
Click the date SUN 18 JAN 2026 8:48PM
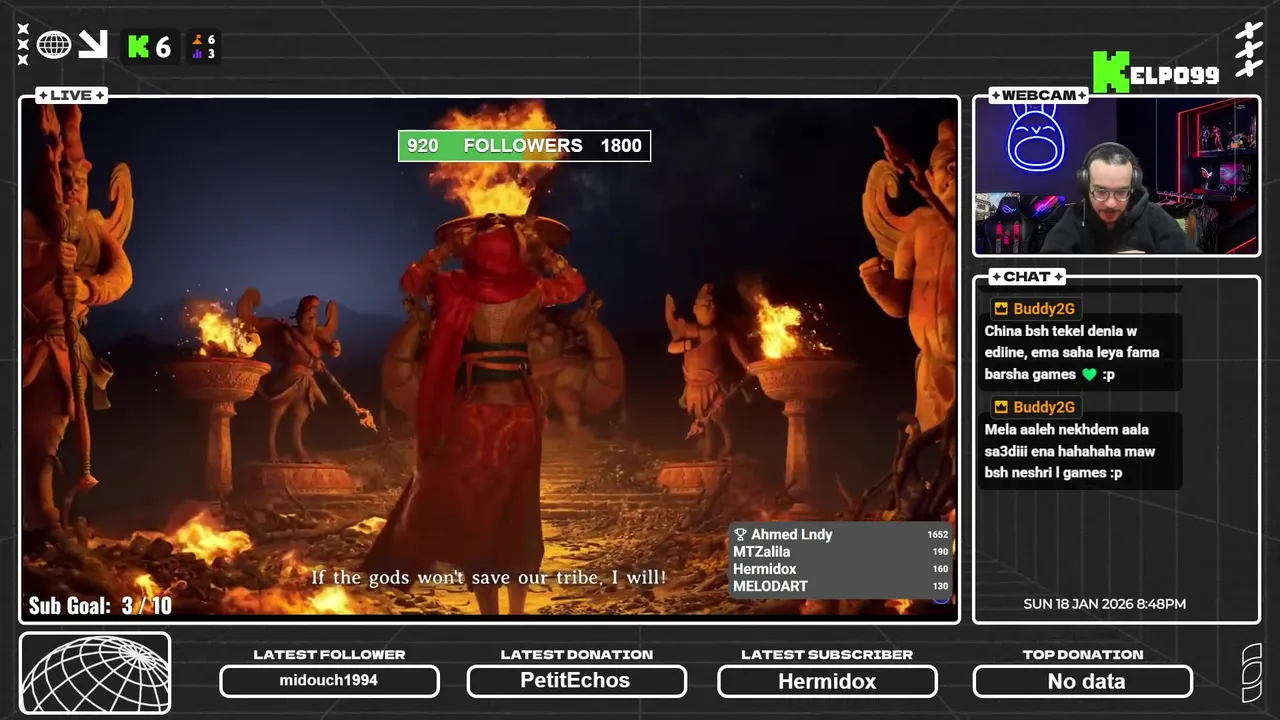(x=1105, y=604)
